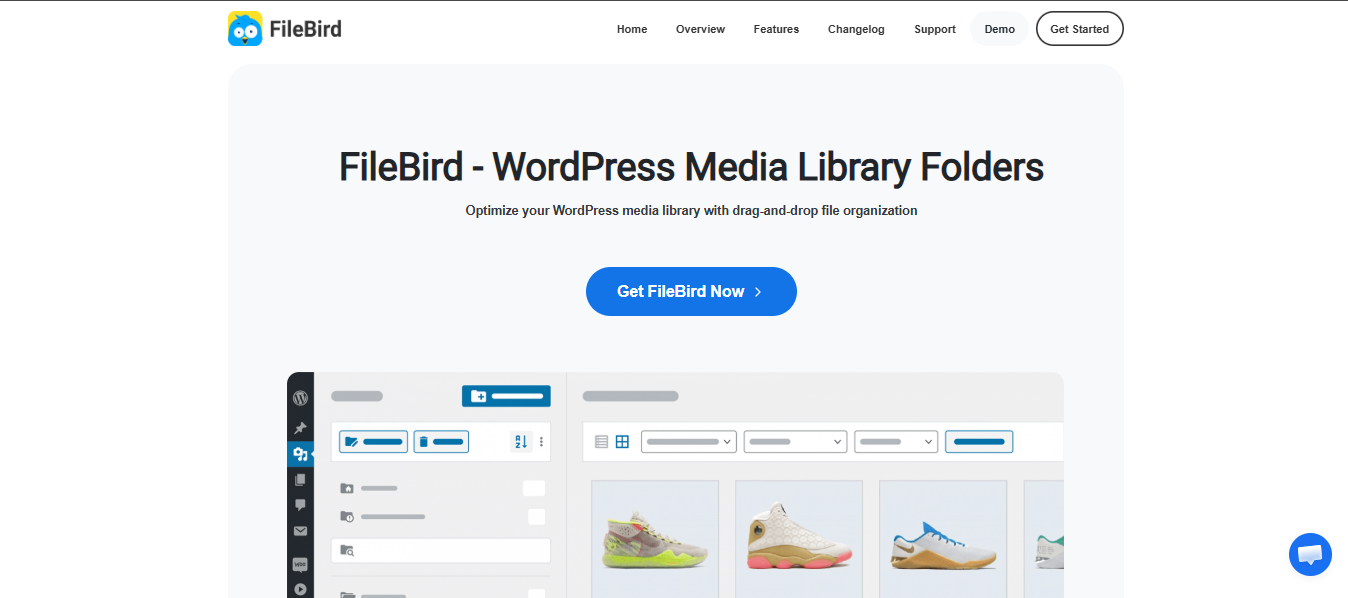Image resolution: width=1348 pixels, height=598 pixels.
Task: Switch to grid view icon
Action: pos(622,441)
